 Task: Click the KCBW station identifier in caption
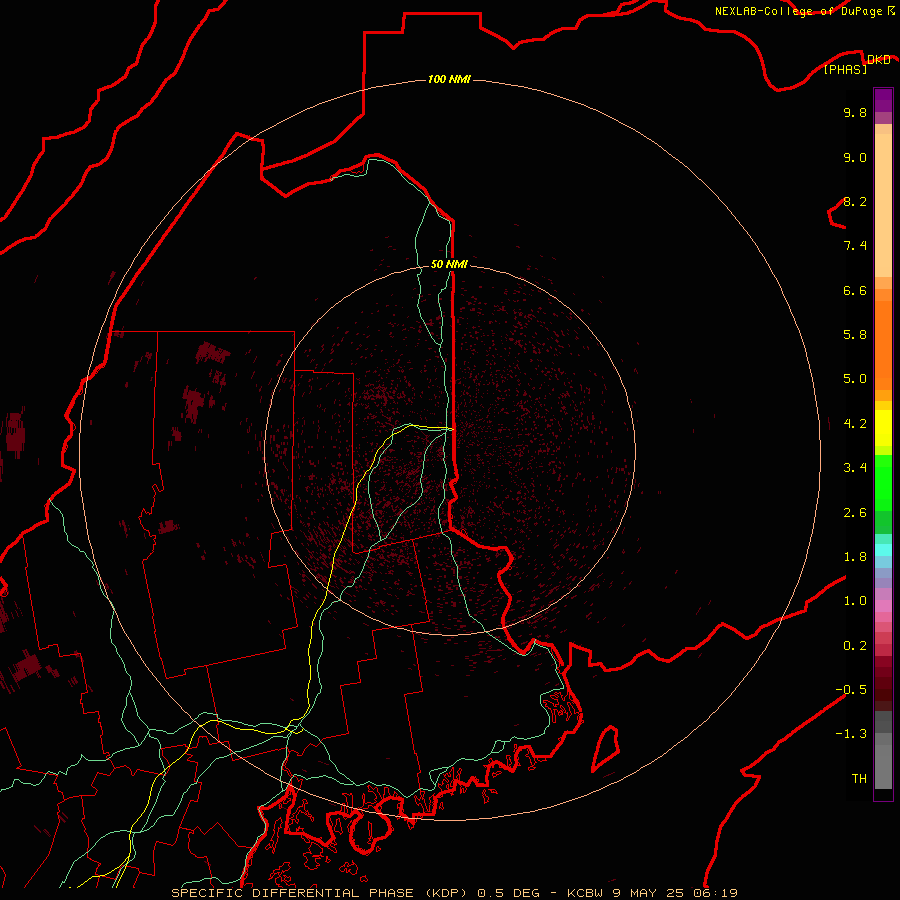click(586, 893)
